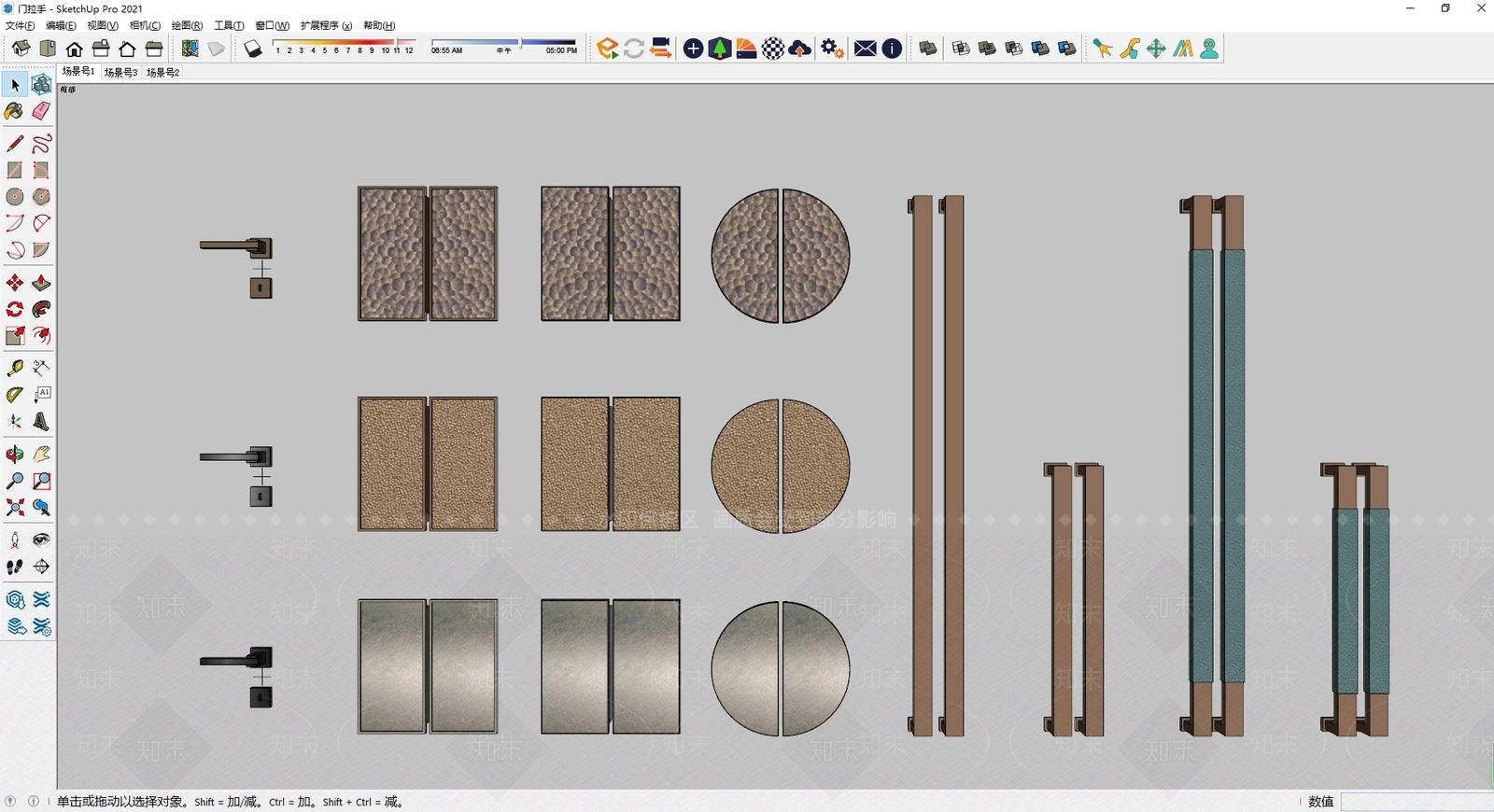
Task: Choose the 3D Text tool
Action: click(41, 422)
